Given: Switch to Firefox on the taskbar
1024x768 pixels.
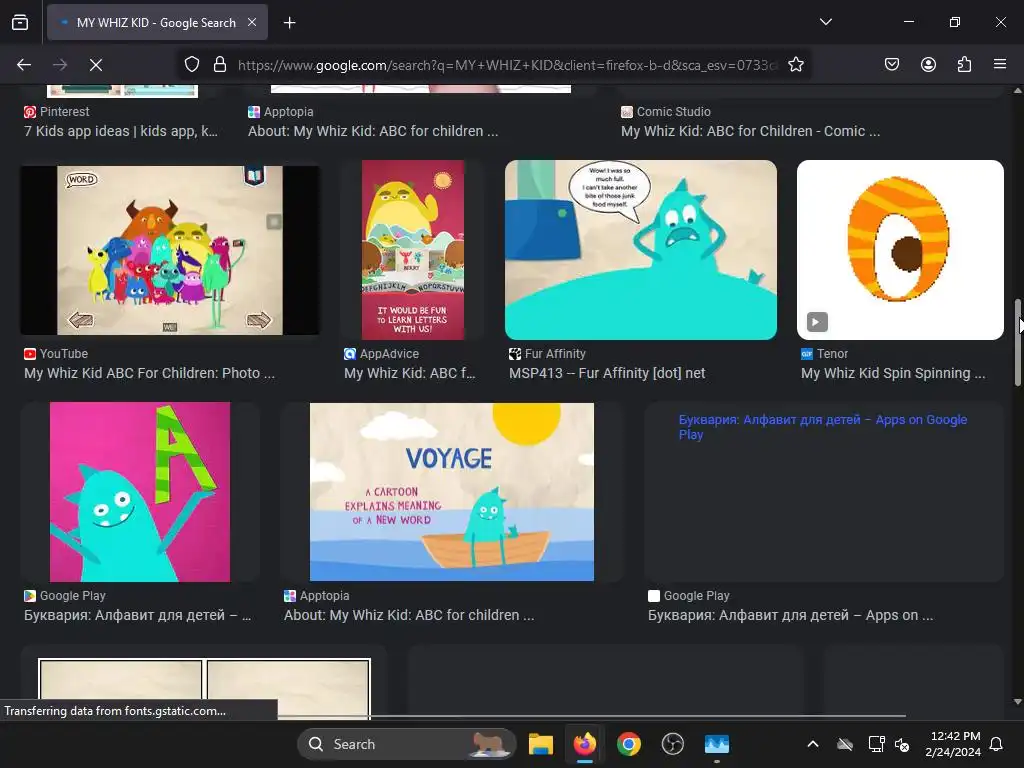Looking at the screenshot, I should point(584,744).
